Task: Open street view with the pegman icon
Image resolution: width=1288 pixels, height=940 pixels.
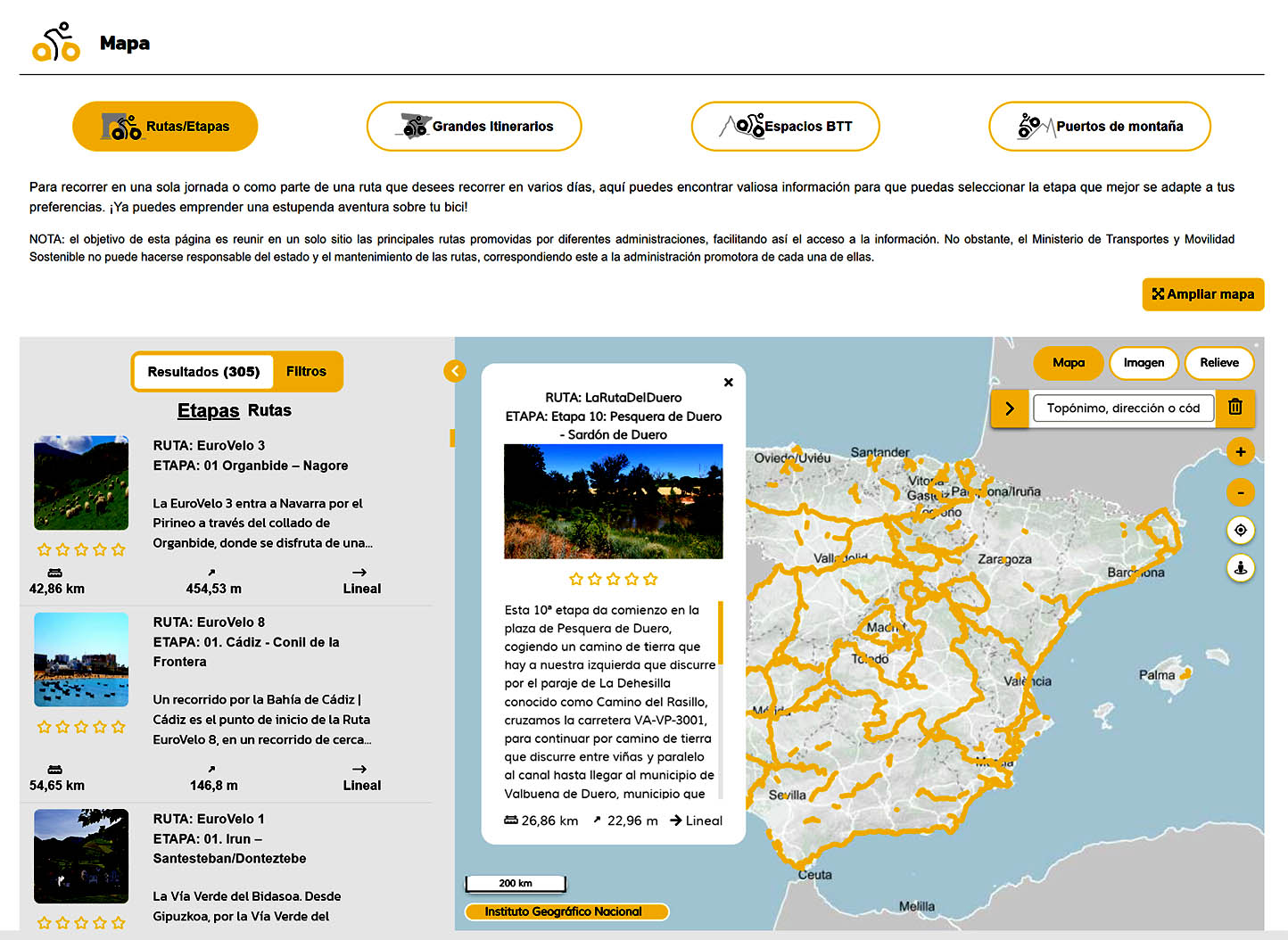Action: 1240,568
